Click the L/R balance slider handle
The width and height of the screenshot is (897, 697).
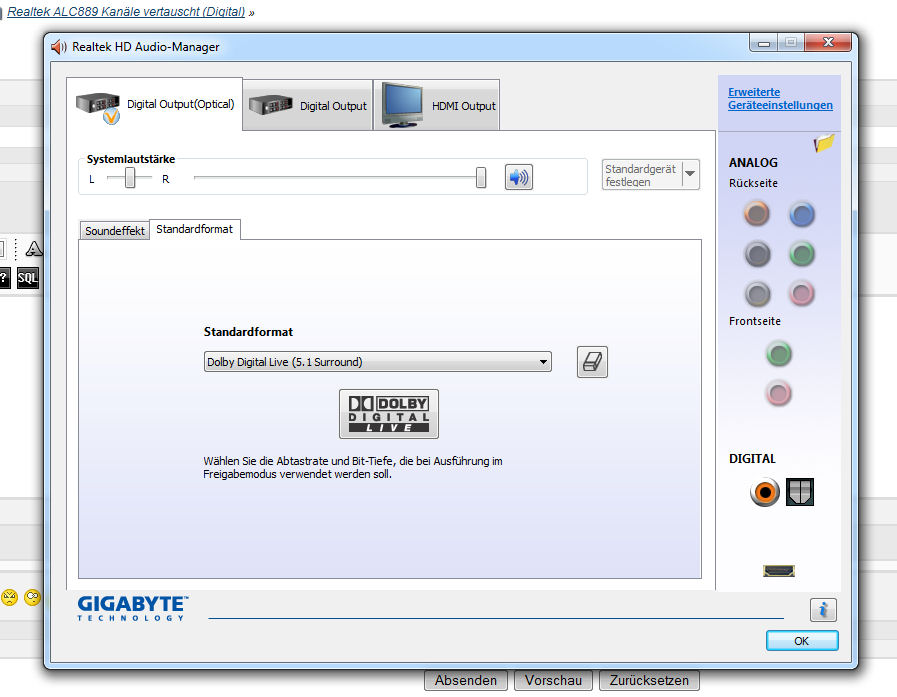130,178
